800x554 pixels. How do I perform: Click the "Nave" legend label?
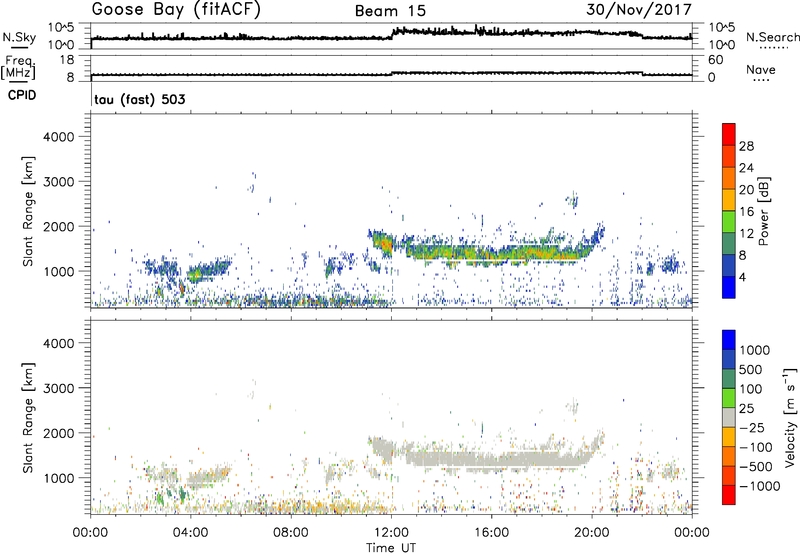[761, 70]
